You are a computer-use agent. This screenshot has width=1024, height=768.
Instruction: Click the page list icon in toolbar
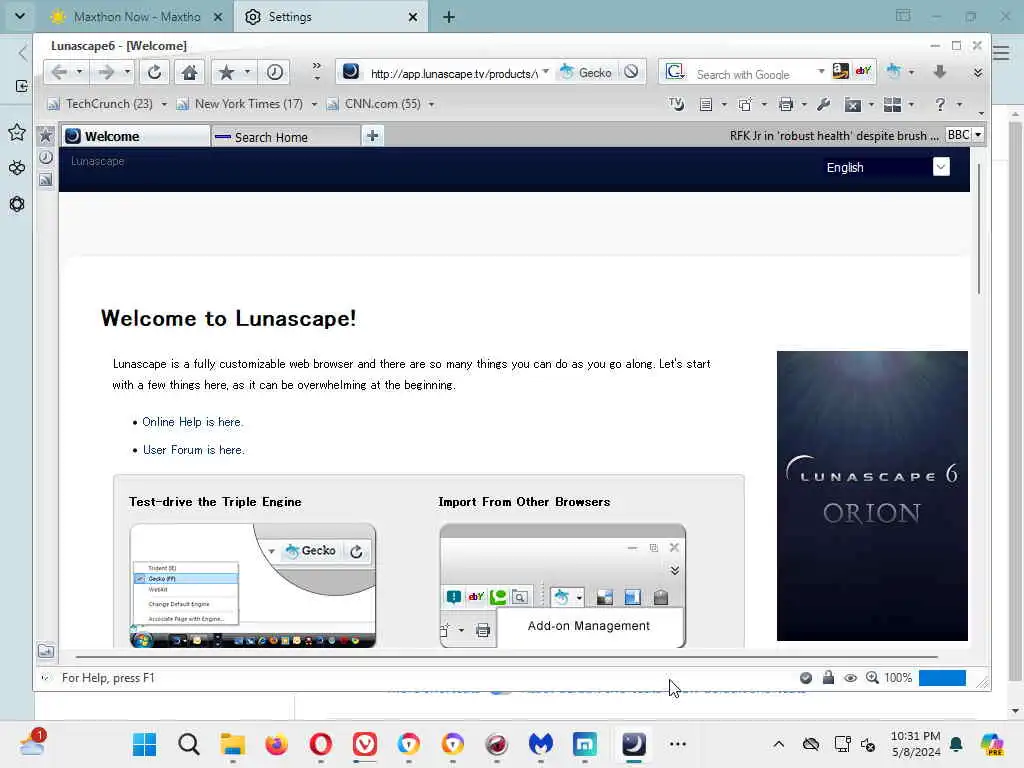tap(705, 104)
